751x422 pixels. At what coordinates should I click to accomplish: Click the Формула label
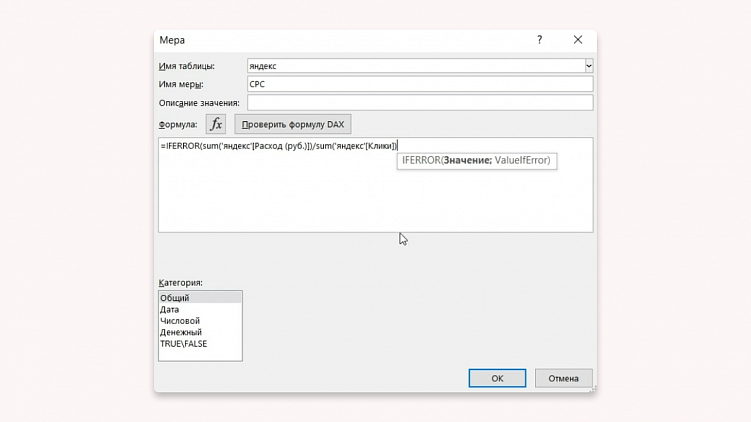[x=178, y=125]
